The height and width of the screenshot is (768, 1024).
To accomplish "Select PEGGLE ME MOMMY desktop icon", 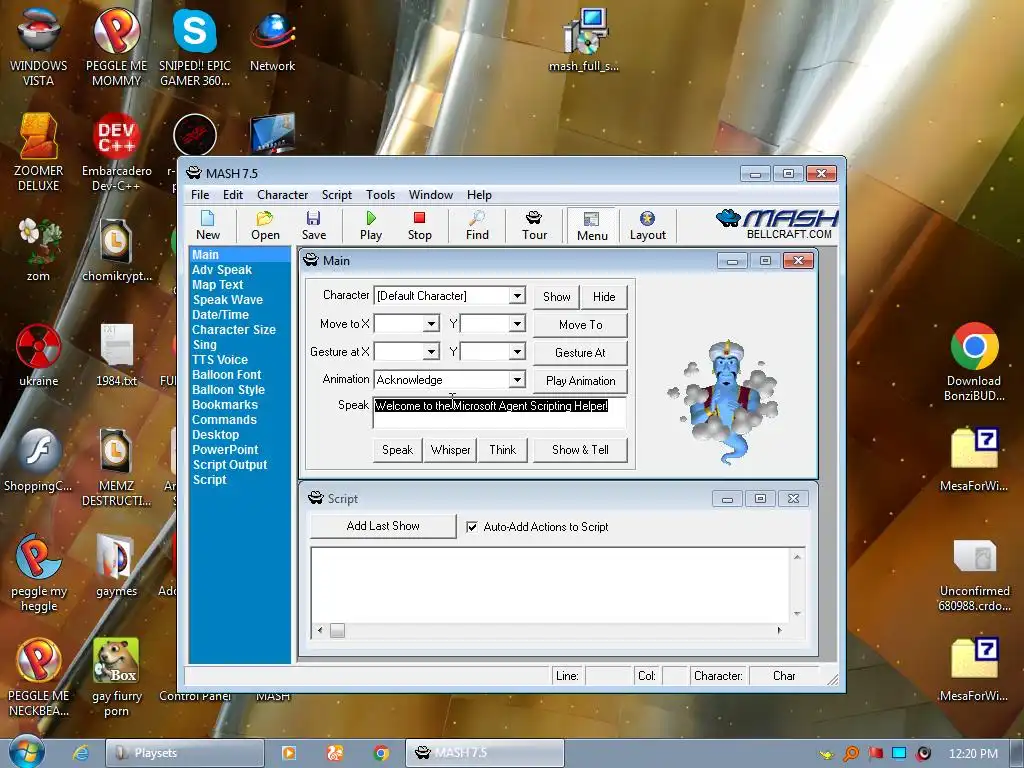I will coord(116,47).
